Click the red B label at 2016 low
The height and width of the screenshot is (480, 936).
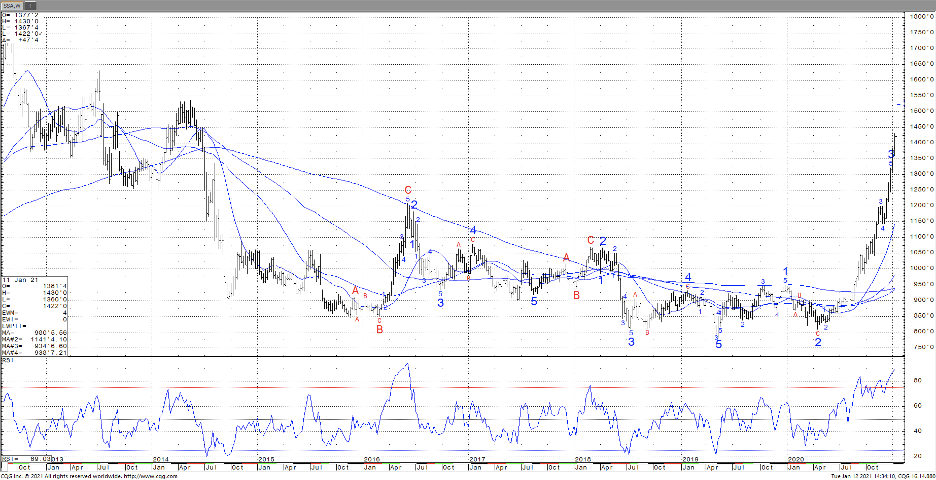point(379,328)
